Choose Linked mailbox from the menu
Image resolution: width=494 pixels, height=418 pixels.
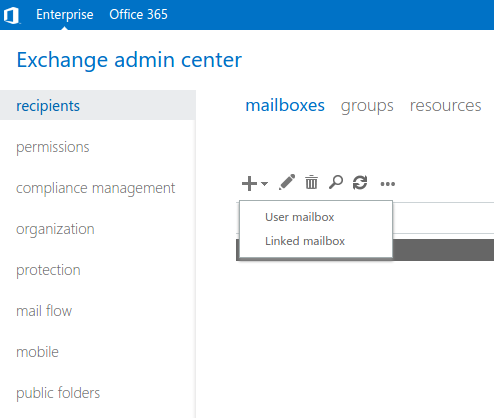[x=305, y=241]
